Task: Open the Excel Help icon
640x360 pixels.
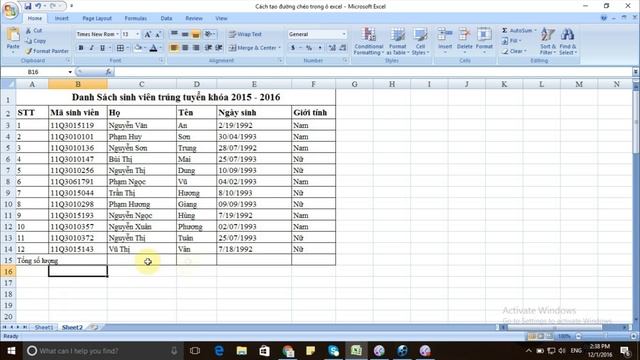Action: 603,18
